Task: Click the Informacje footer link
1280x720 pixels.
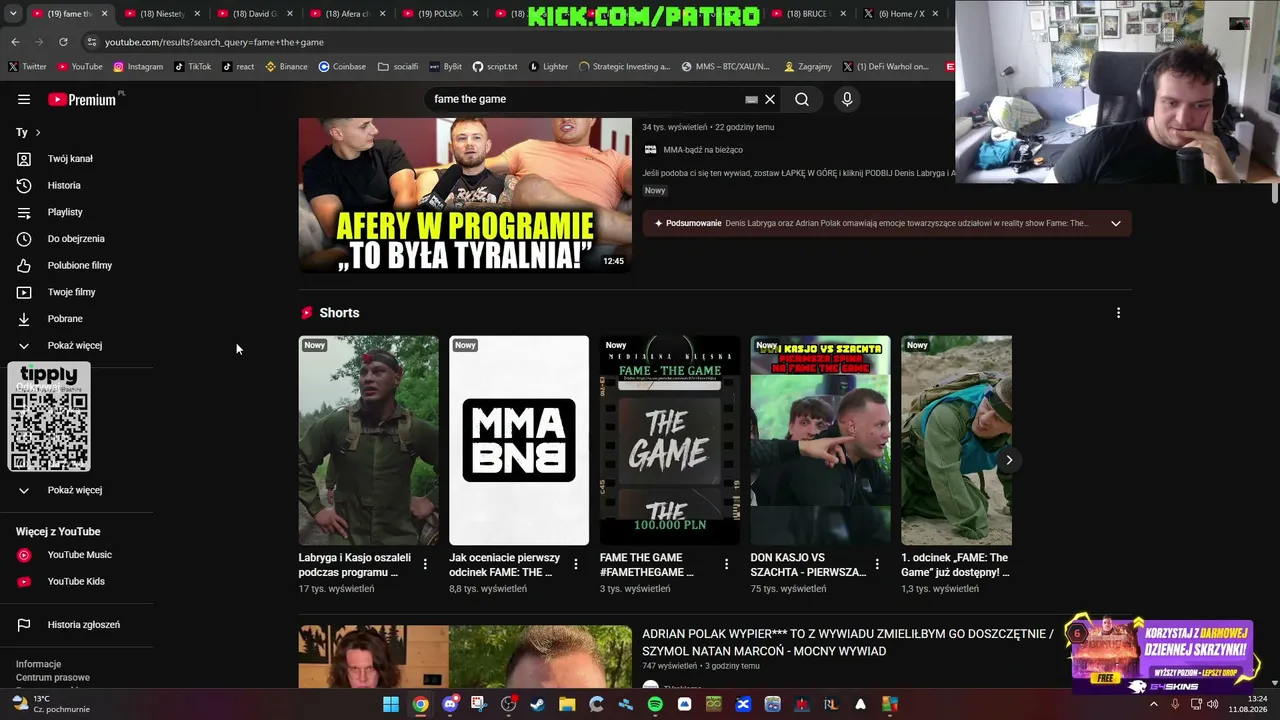Action: [38, 664]
